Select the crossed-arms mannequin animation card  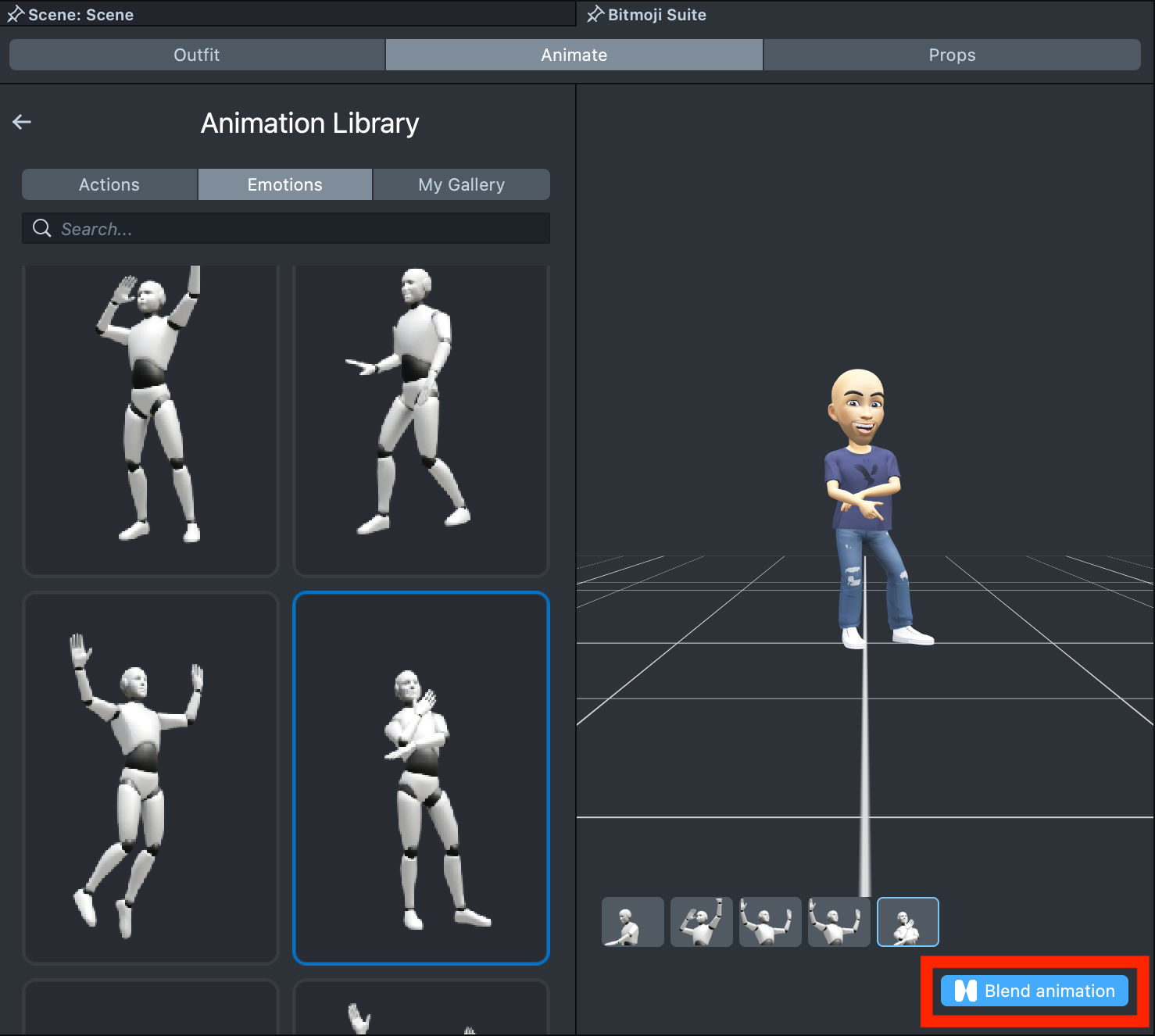click(x=421, y=777)
